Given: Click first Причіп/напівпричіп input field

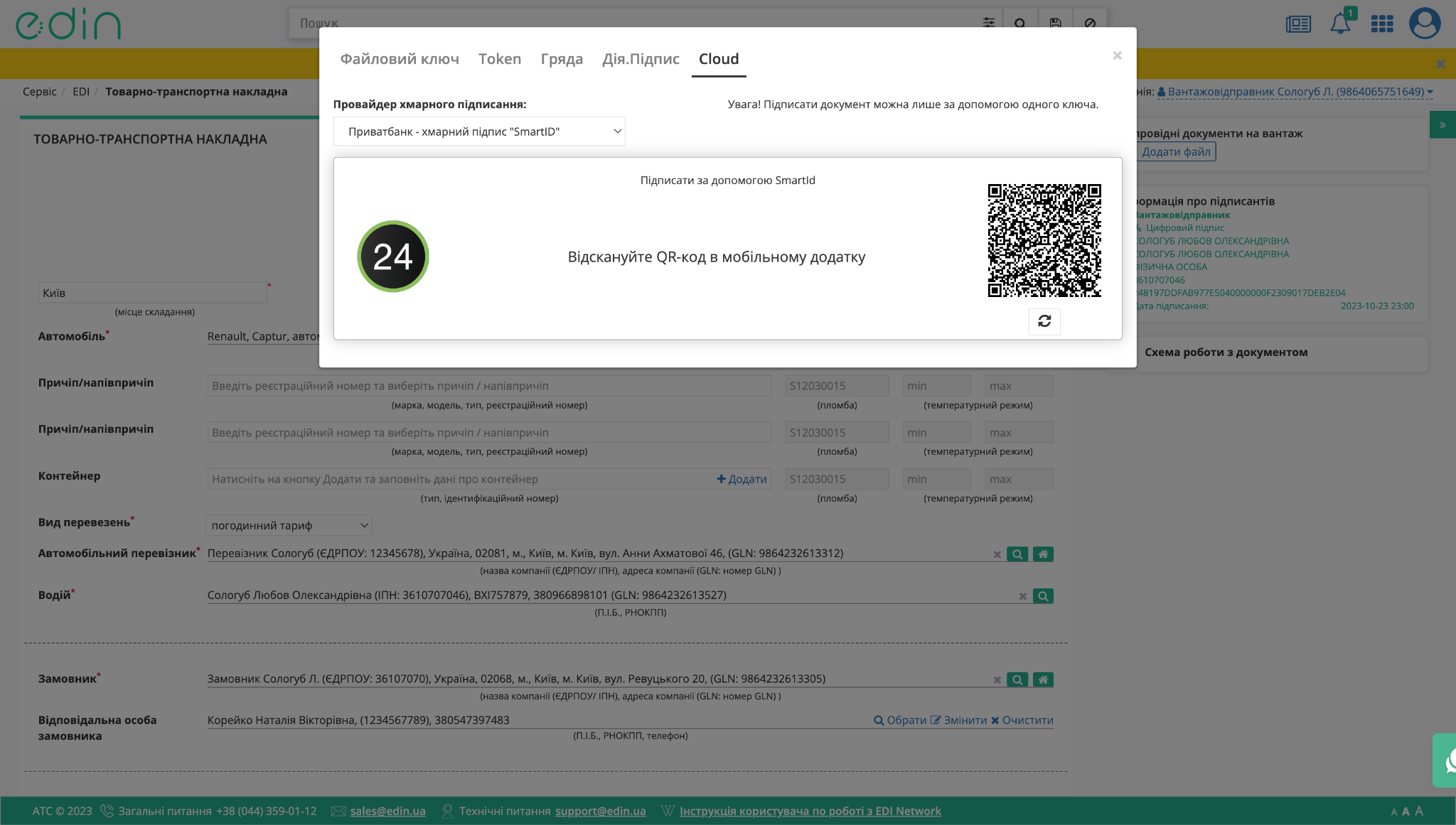Looking at the screenshot, I should (x=489, y=386).
